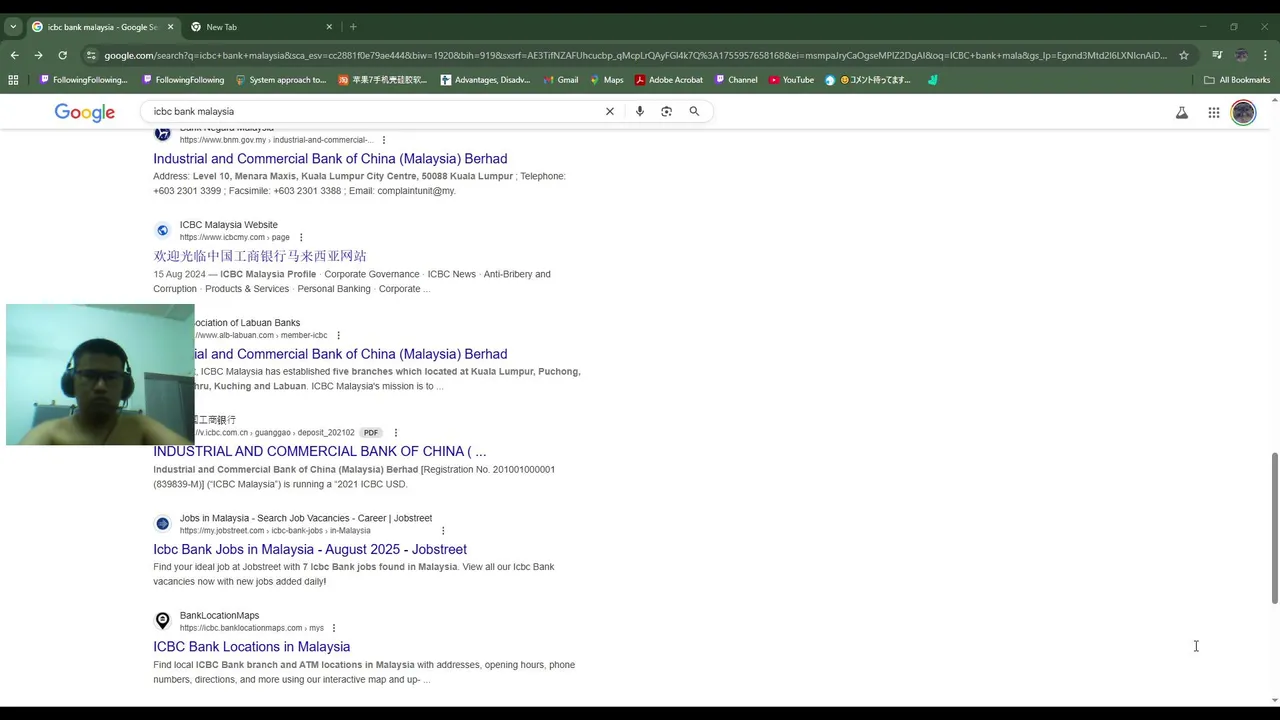
Task: Bookmark this page with the star icon
Action: (x=1184, y=55)
